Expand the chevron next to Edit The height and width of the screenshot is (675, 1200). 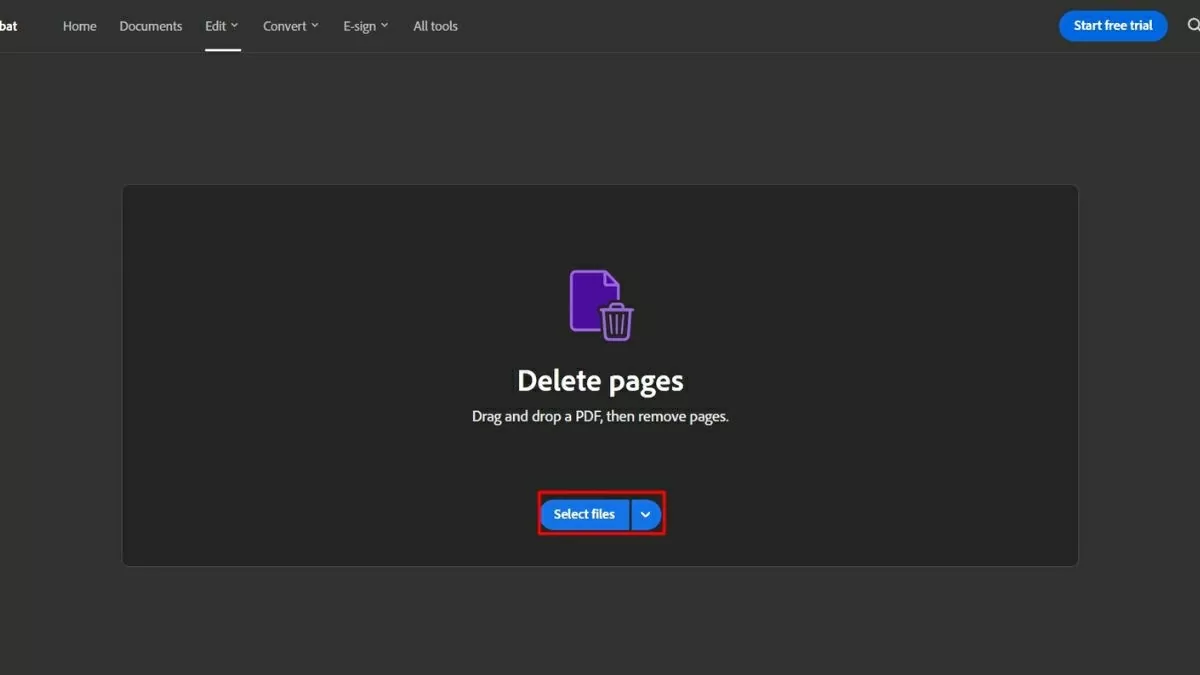235,26
